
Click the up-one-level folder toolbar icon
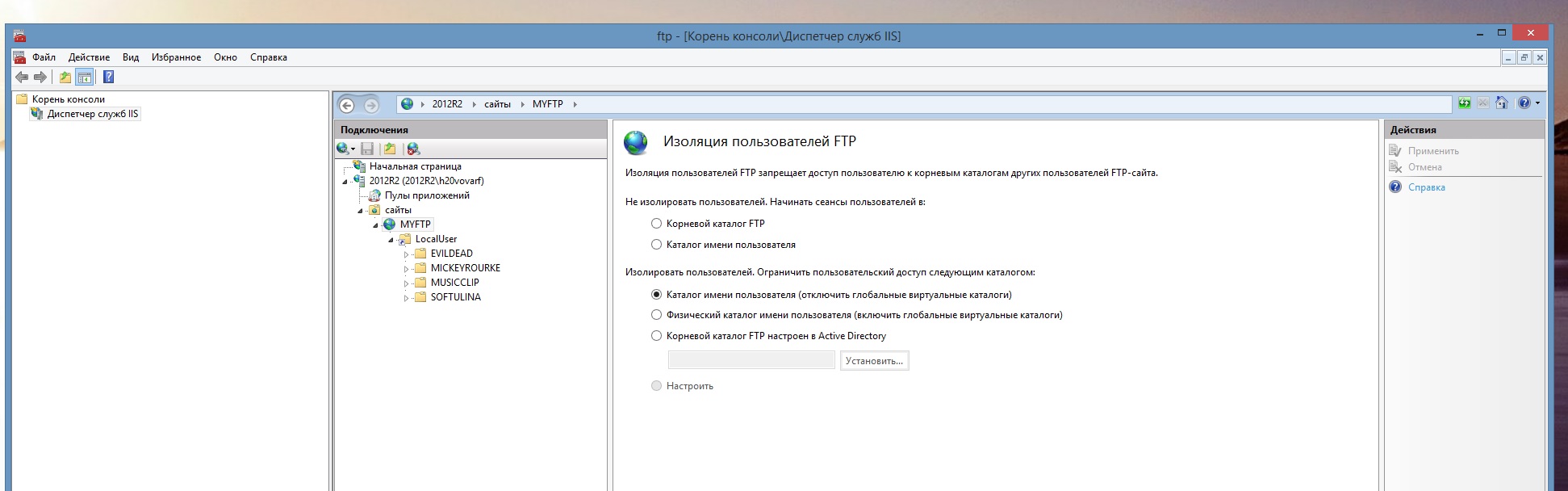[x=65, y=78]
